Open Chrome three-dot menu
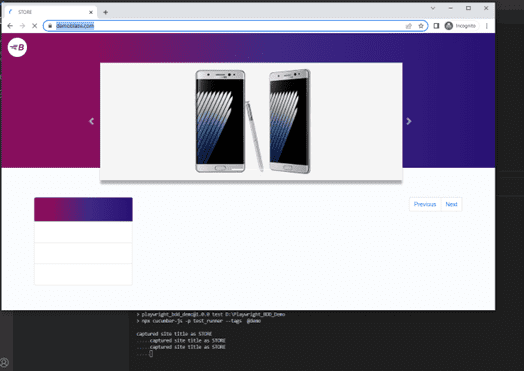The height and width of the screenshot is (371, 524). pos(487,26)
